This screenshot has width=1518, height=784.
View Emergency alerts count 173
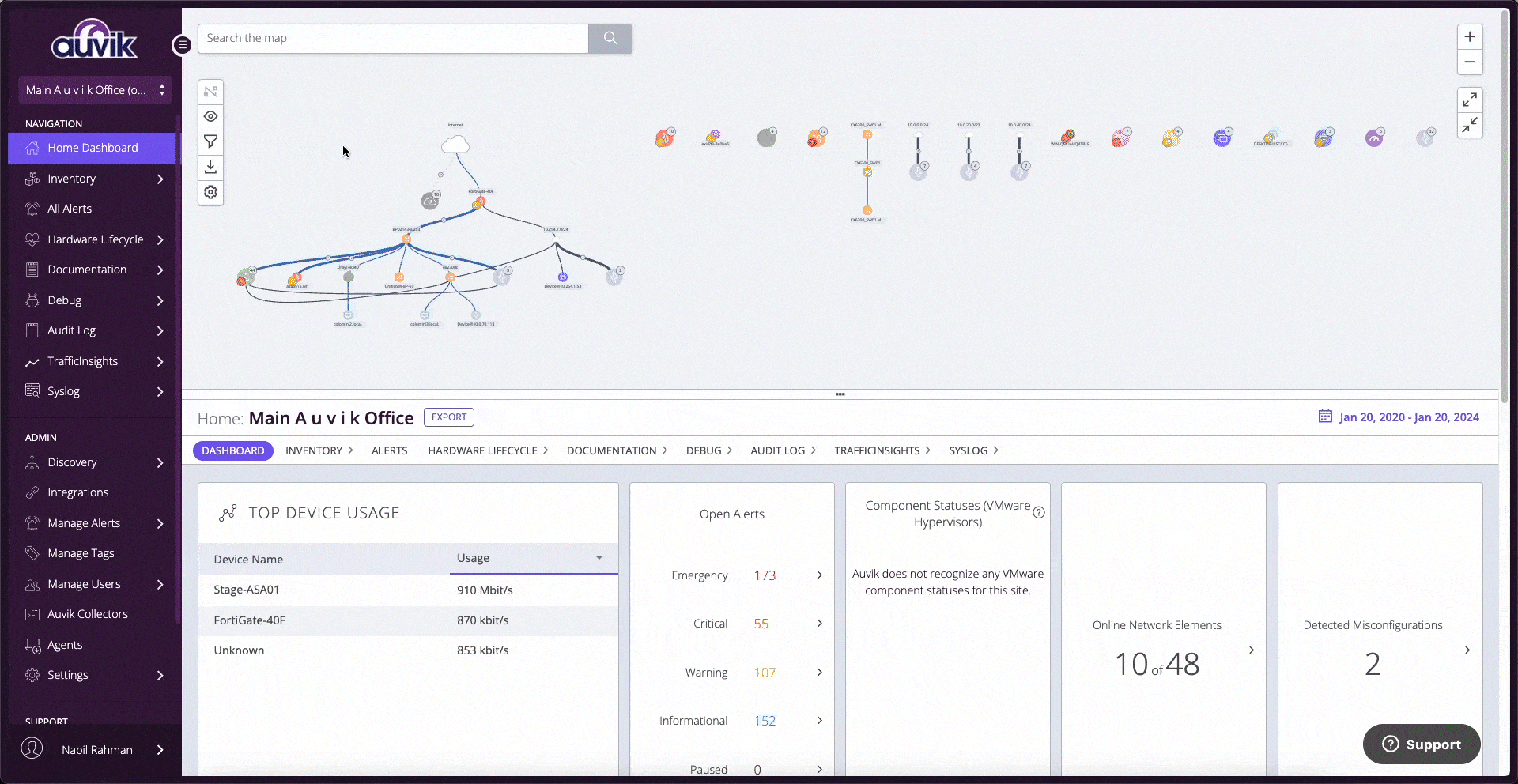765,575
